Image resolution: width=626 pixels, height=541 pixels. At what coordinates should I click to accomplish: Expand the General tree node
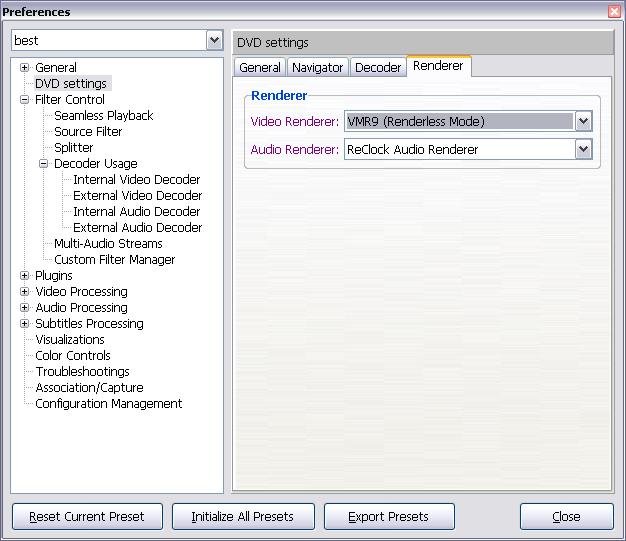pyautogui.click(x=25, y=68)
